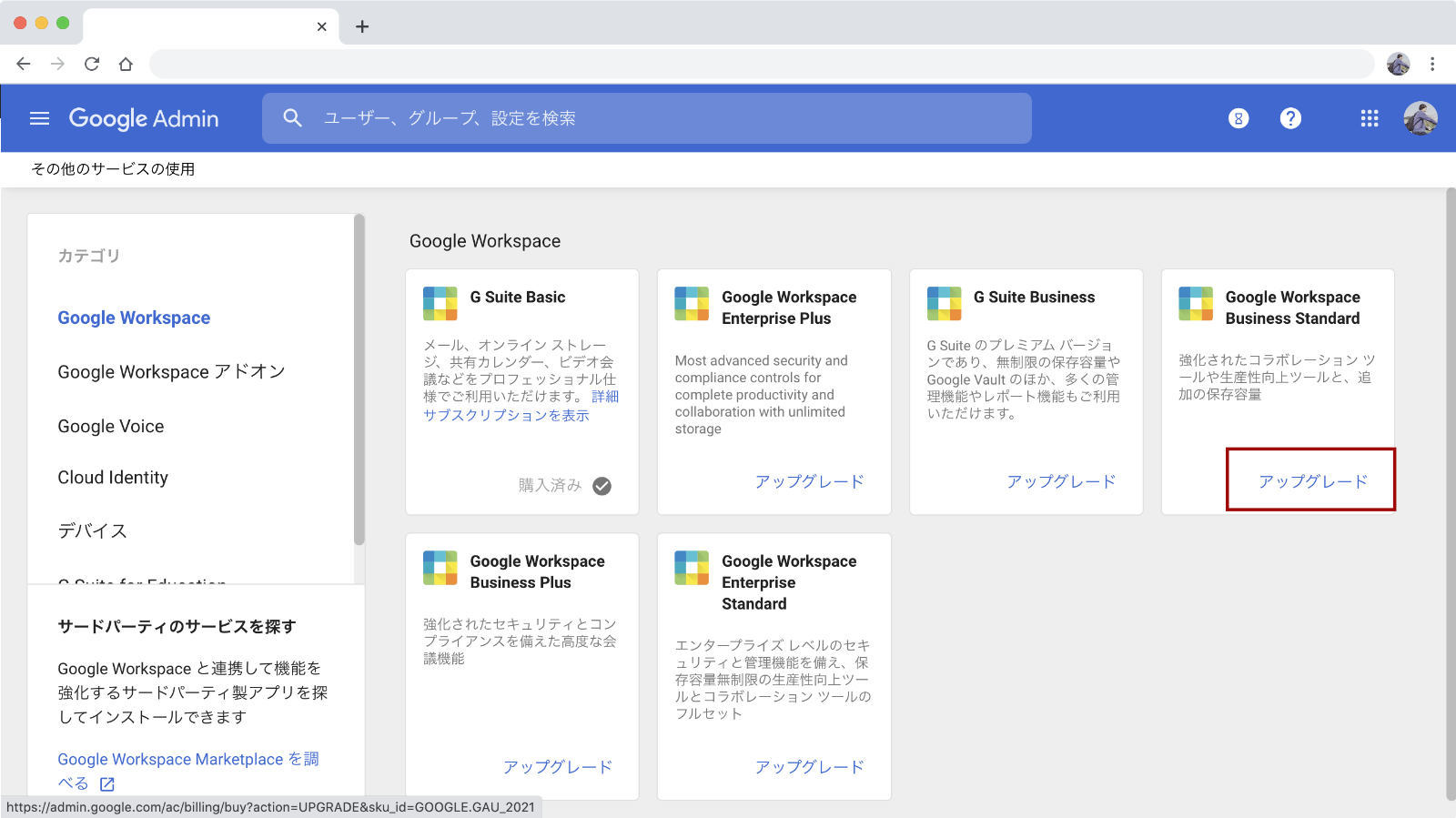Click the G Suite Basic product icon
The height and width of the screenshot is (818, 1456).
(440, 304)
